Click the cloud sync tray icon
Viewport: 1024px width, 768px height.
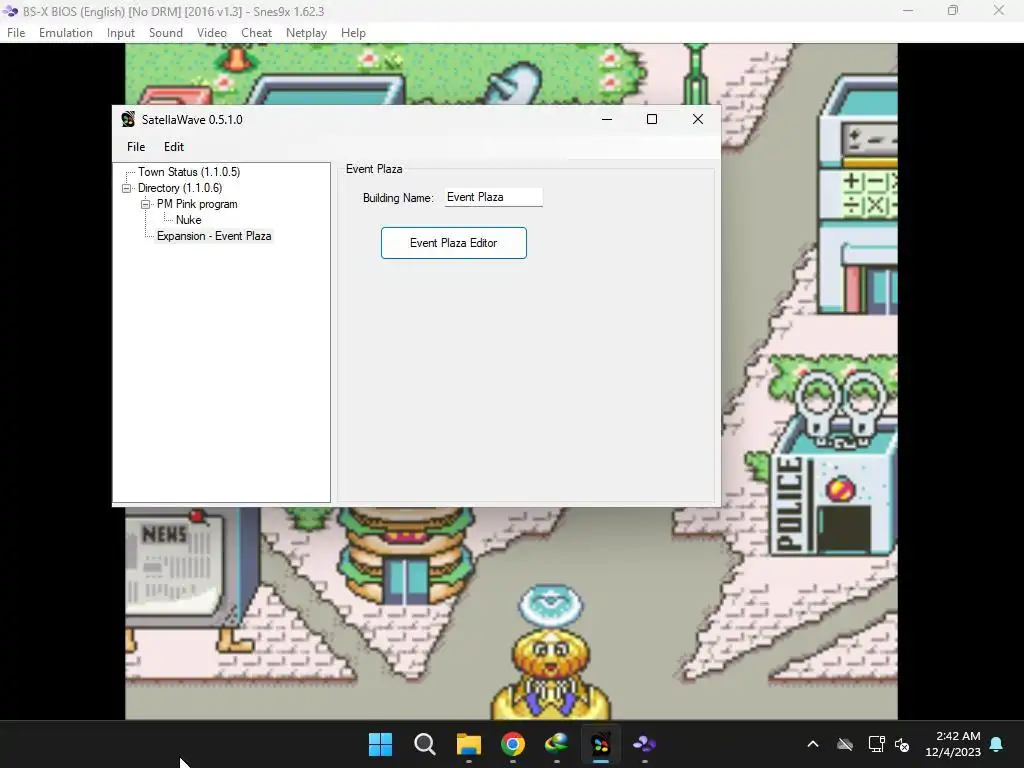click(845, 744)
